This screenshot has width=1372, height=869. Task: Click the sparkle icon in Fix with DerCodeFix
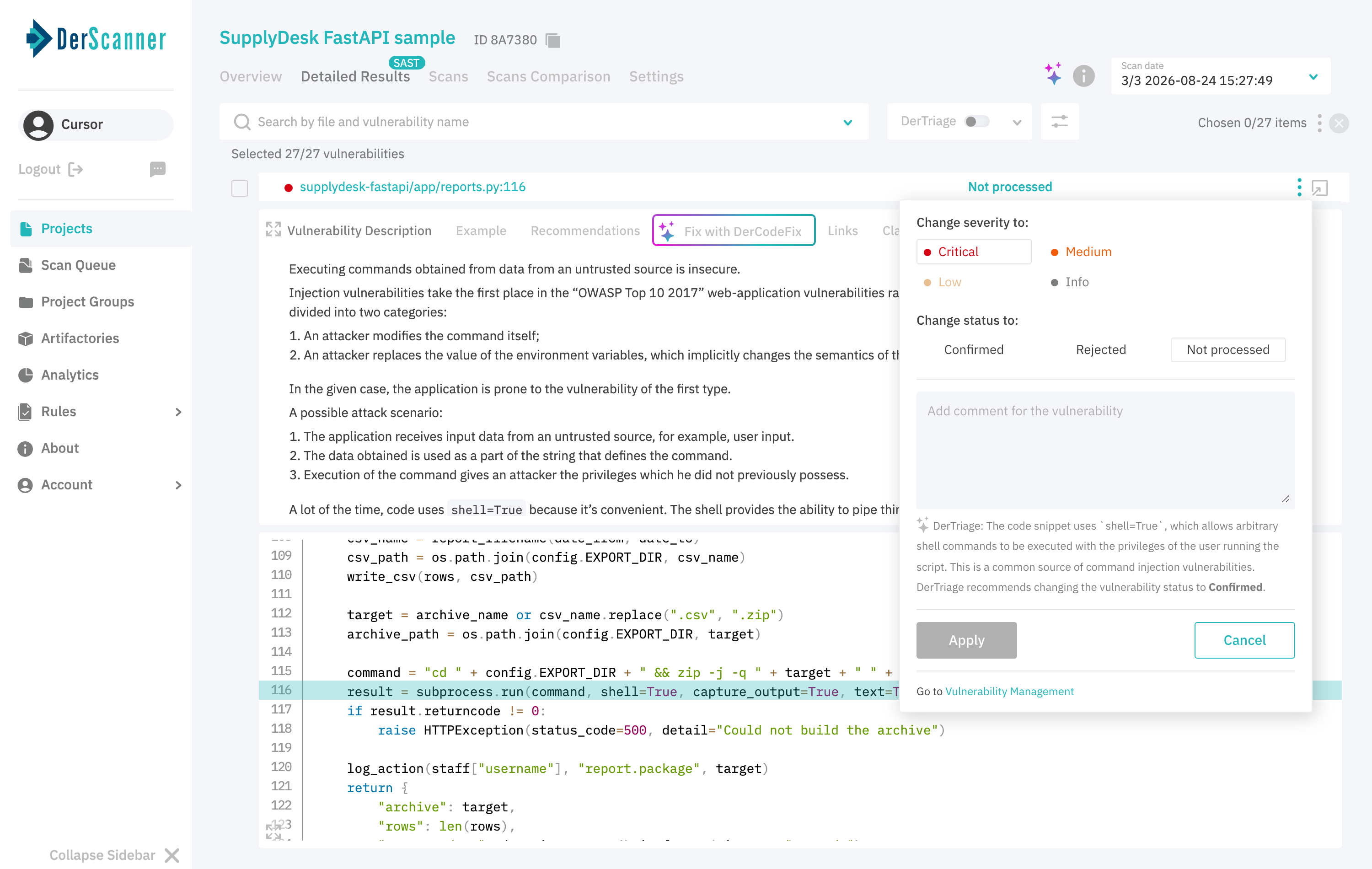click(667, 231)
